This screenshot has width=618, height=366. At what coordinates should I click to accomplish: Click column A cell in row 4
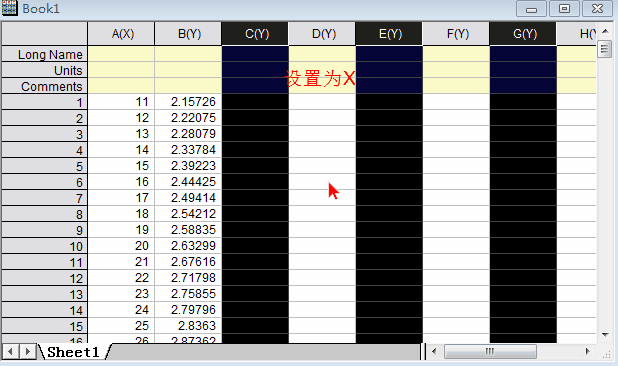(121, 150)
